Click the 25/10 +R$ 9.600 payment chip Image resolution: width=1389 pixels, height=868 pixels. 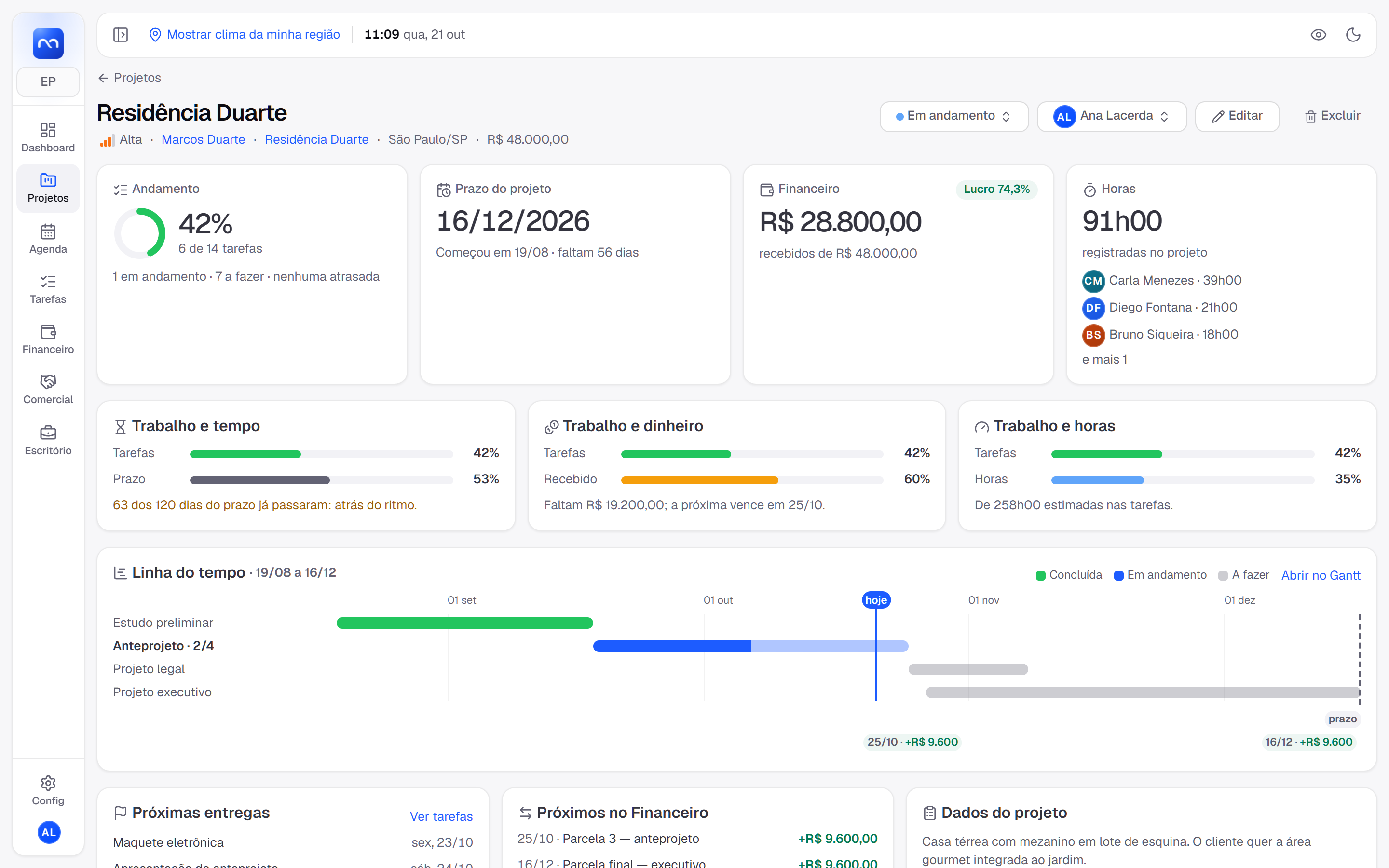[x=912, y=742]
